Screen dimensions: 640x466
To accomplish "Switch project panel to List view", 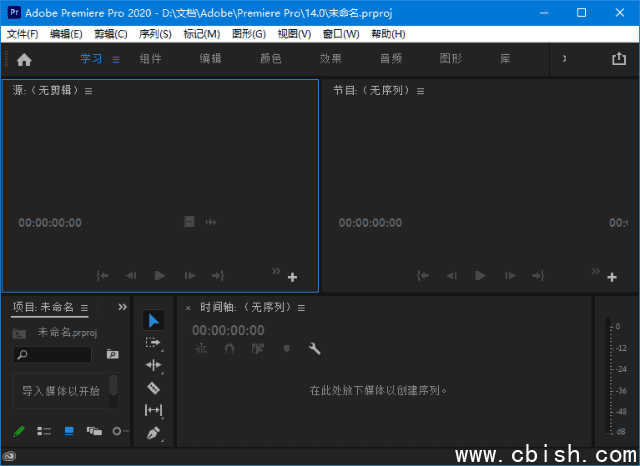I will (44, 431).
